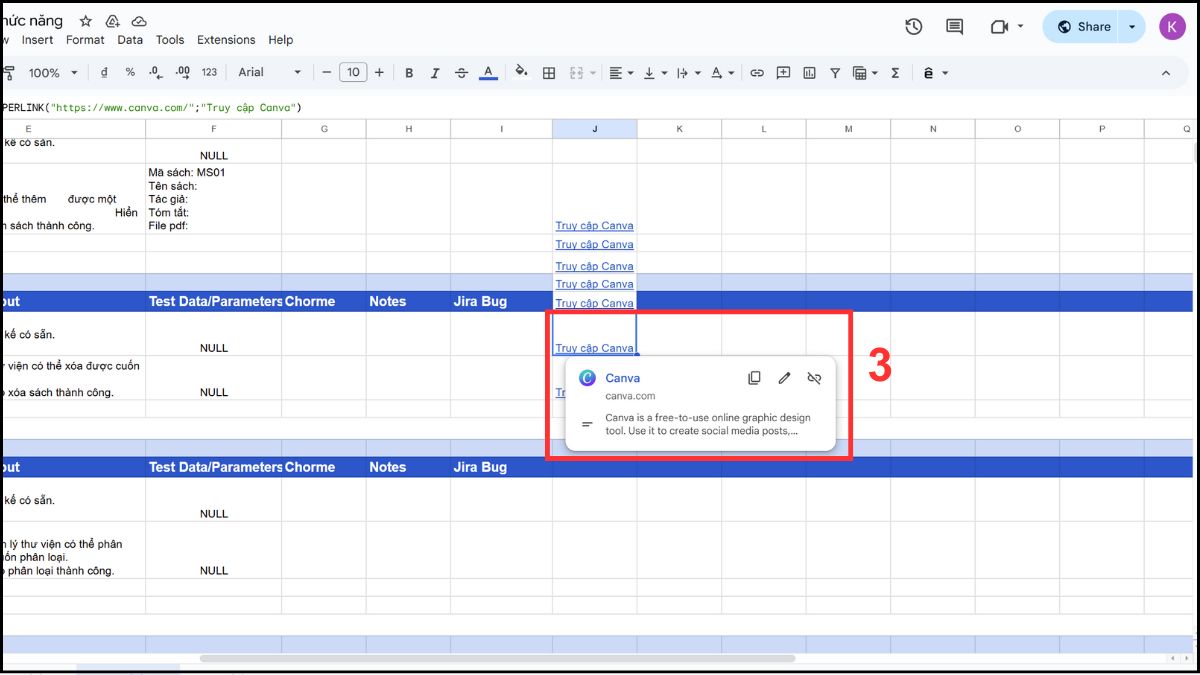The height and width of the screenshot is (675, 1200).
Task: Open the horizontal align dropdown
Action: pyautogui.click(x=631, y=72)
